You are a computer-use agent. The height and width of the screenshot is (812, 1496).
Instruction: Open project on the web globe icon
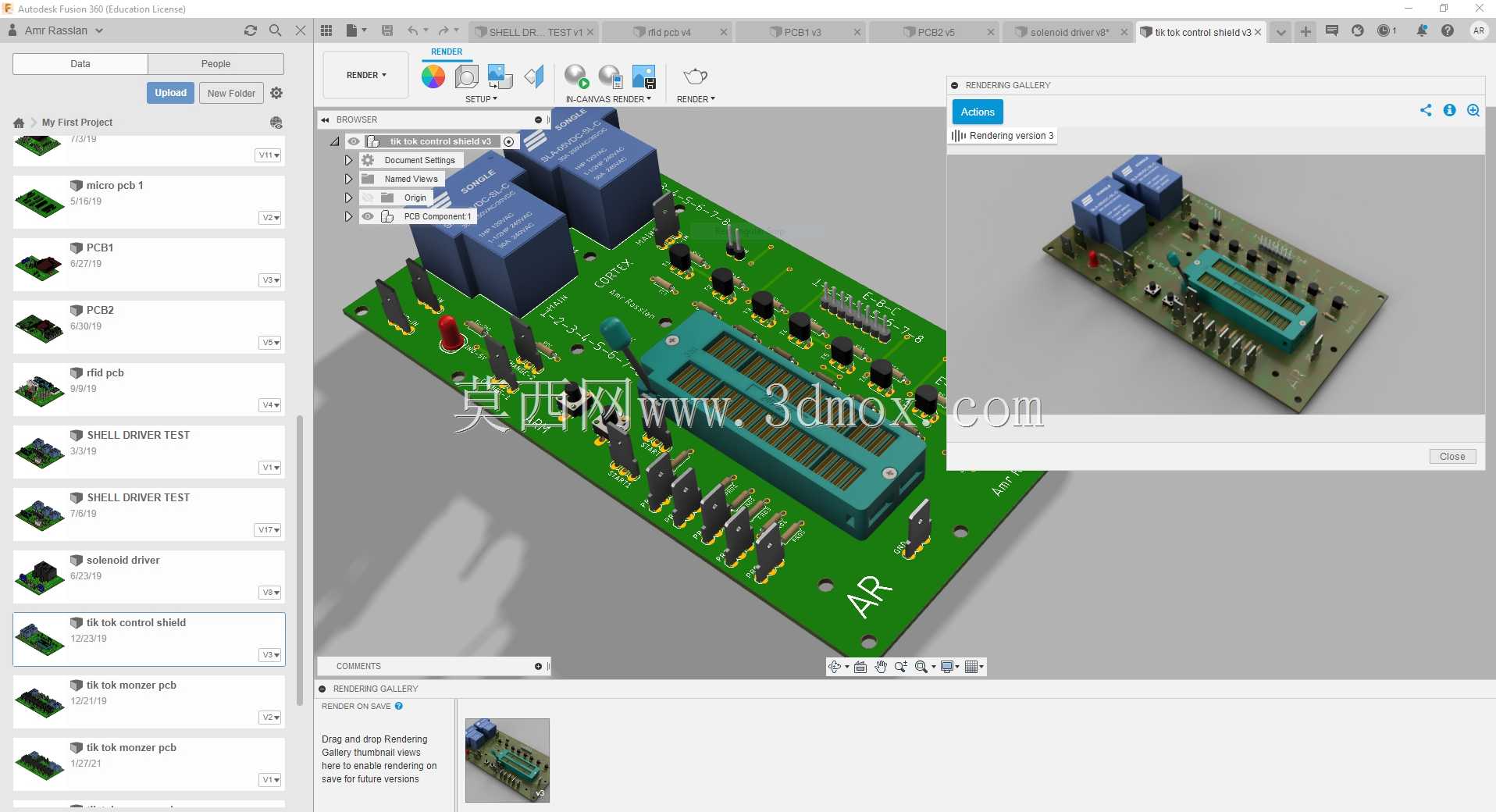(276, 123)
